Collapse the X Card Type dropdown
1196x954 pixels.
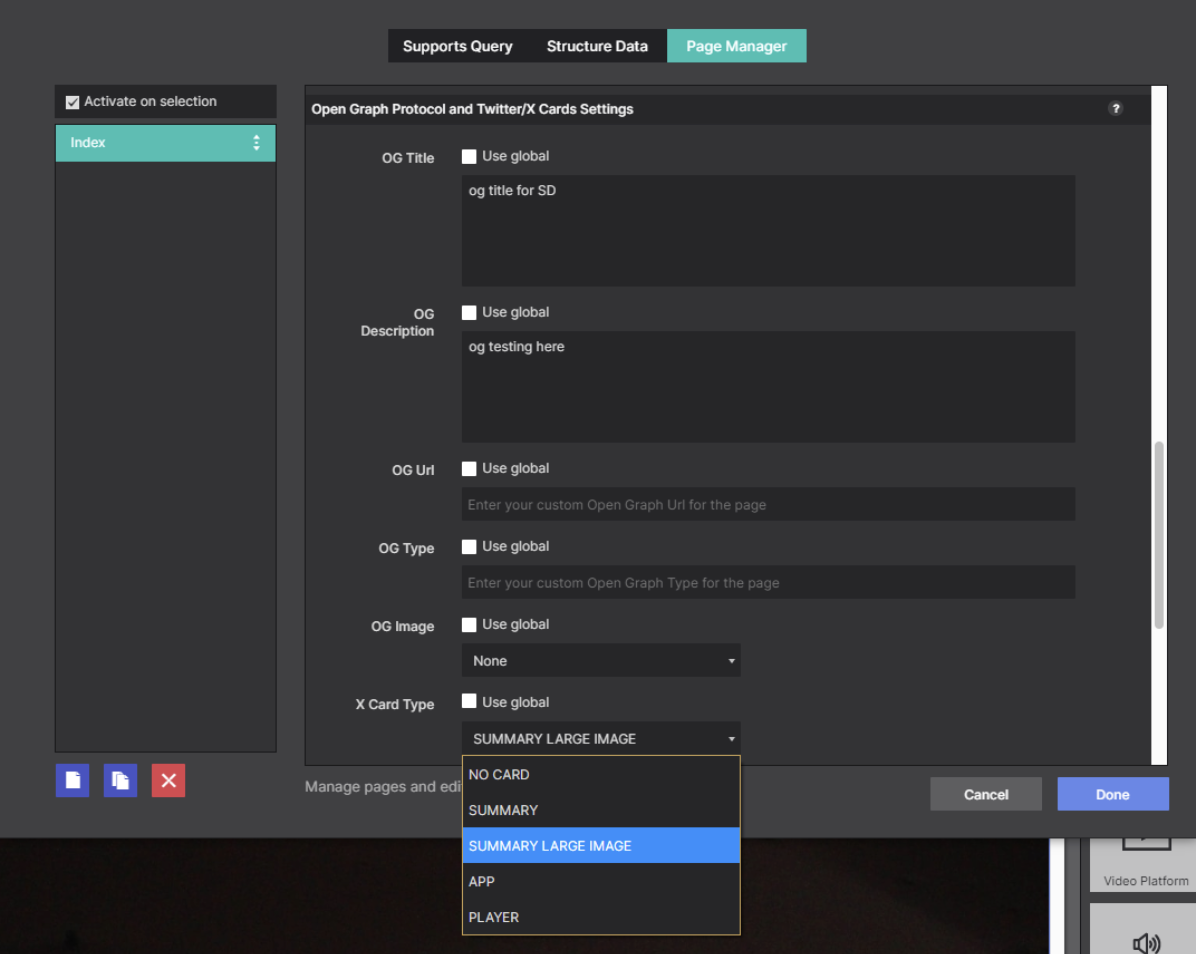pyautogui.click(x=601, y=739)
